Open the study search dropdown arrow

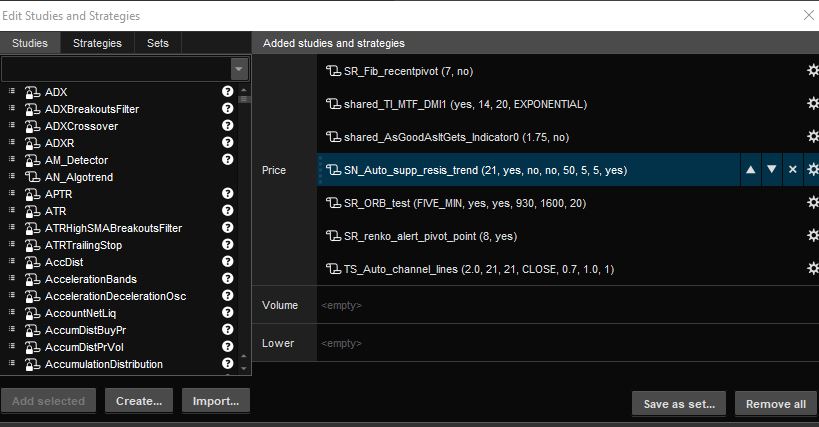point(239,69)
